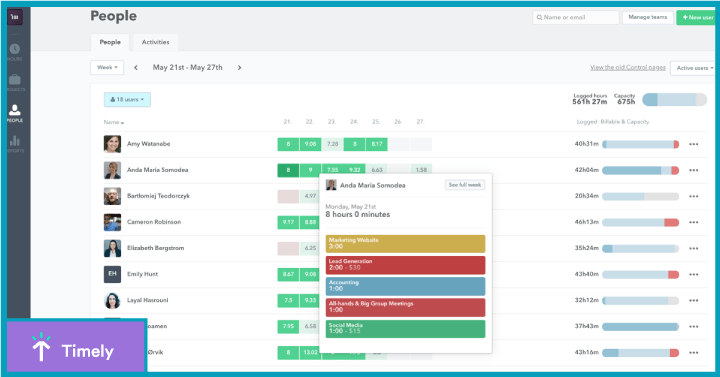
Task: Open the Hours clock icon in sidebar
Action: pyautogui.click(x=15, y=49)
